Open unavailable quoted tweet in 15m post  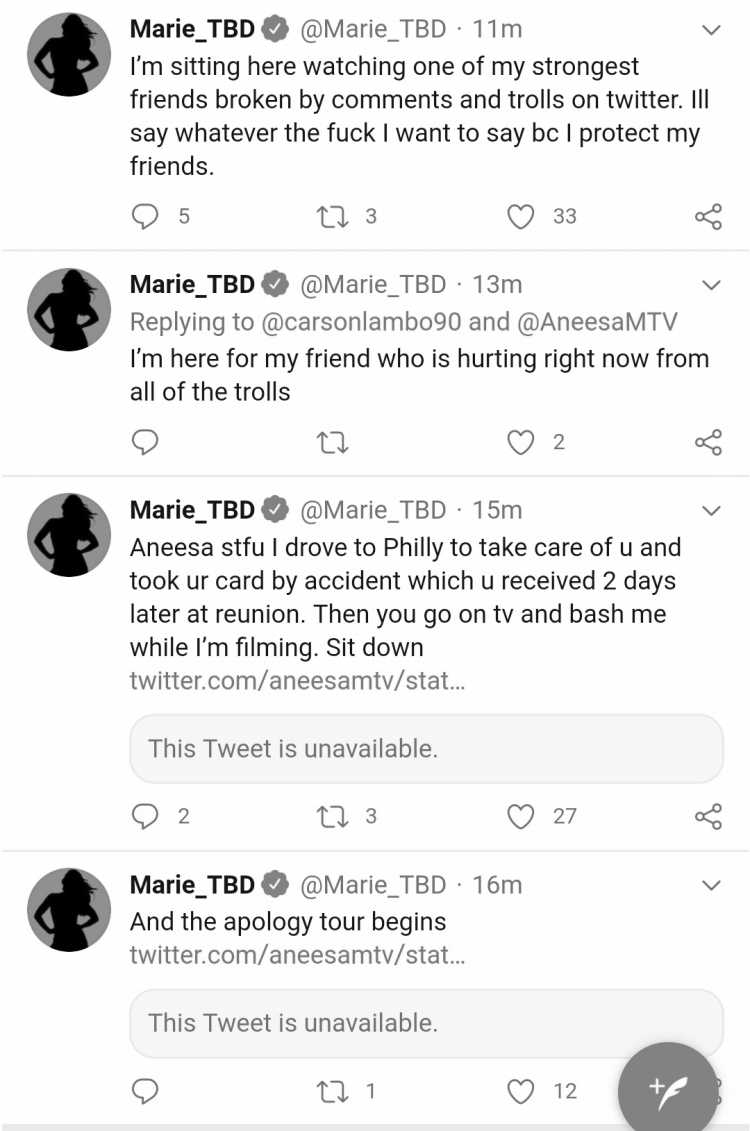click(426, 749)
